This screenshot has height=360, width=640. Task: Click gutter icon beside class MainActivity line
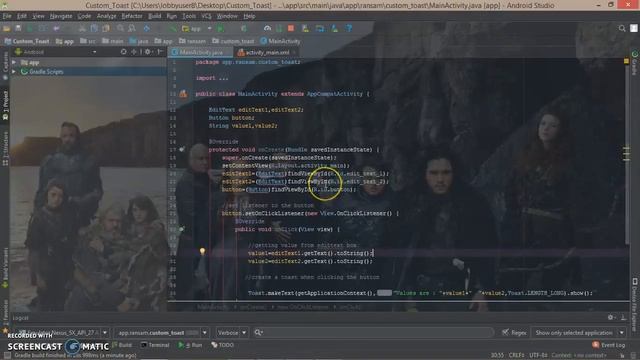[x=183, y=94]
